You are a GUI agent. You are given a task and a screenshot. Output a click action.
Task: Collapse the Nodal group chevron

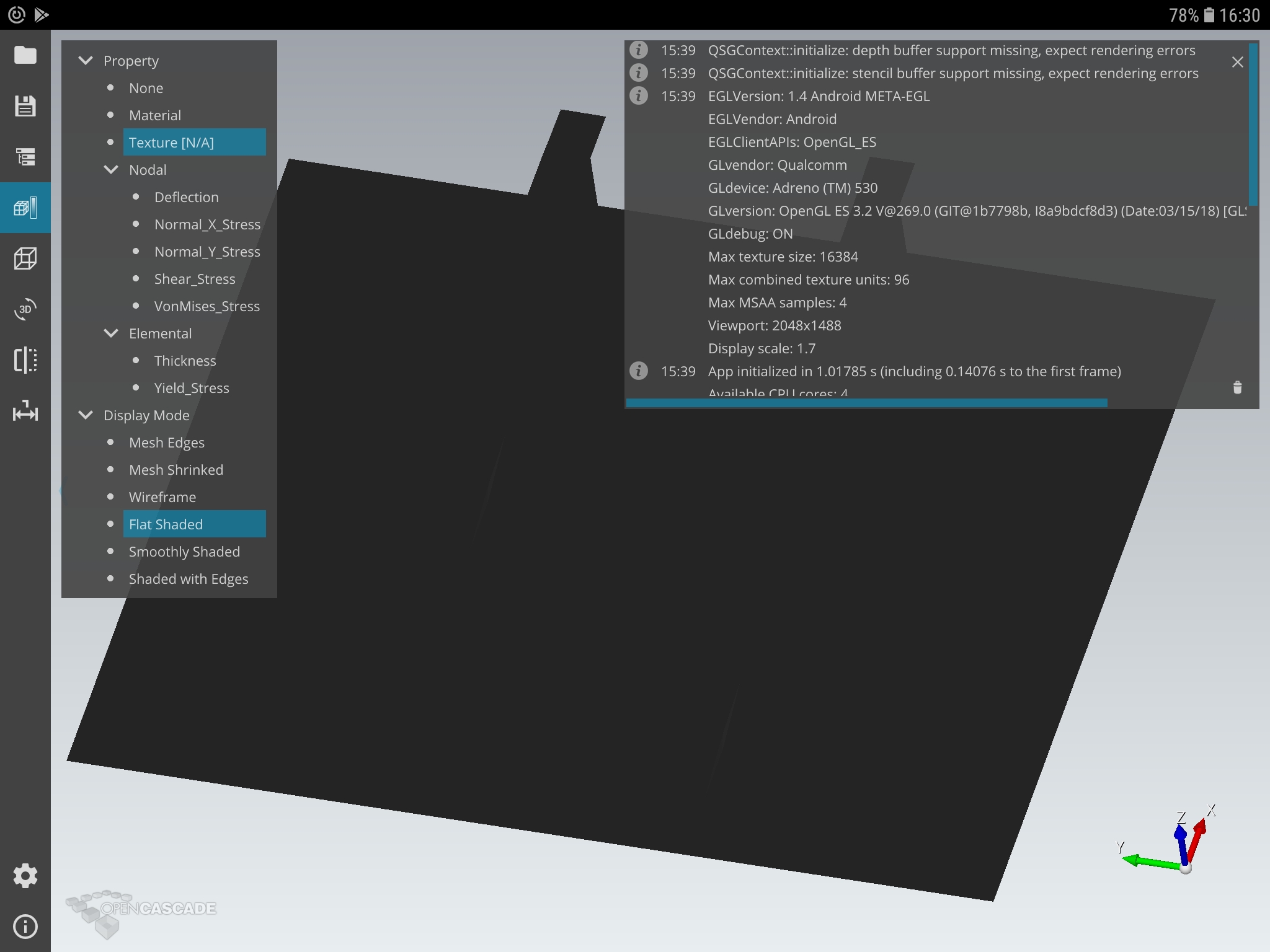111,170
